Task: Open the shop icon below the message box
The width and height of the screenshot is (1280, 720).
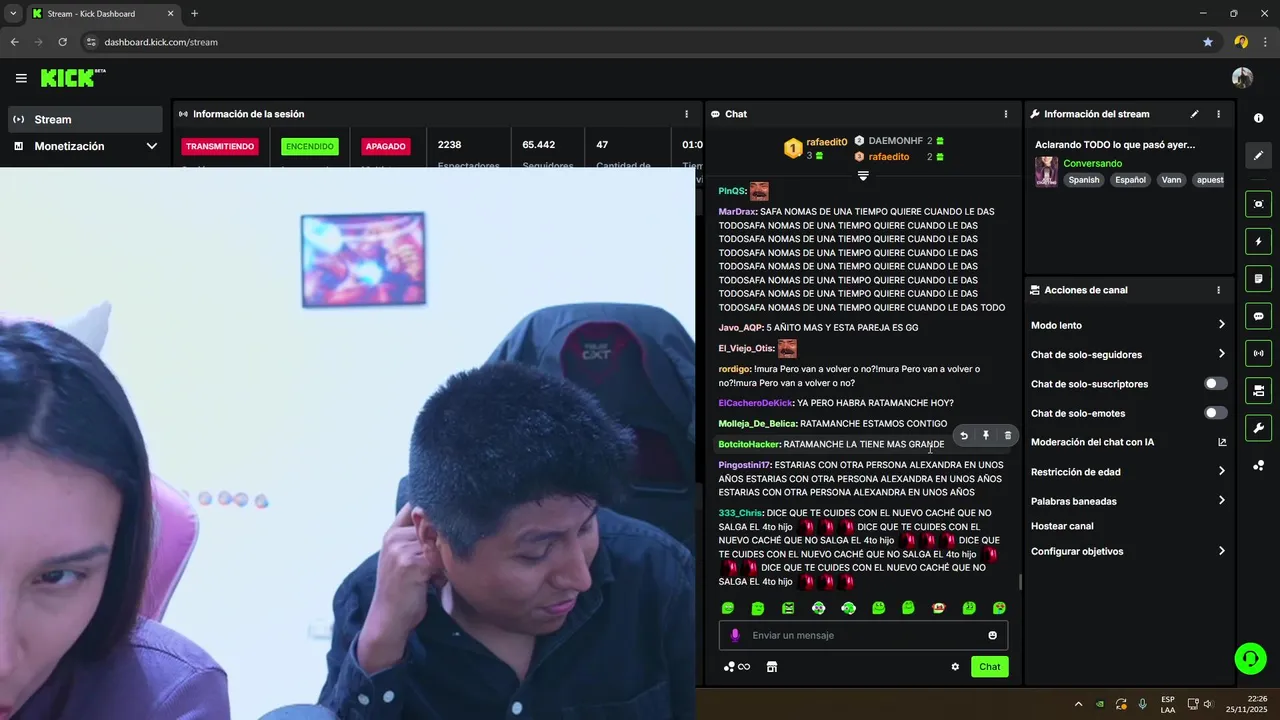Action: [x=772, y=667]
